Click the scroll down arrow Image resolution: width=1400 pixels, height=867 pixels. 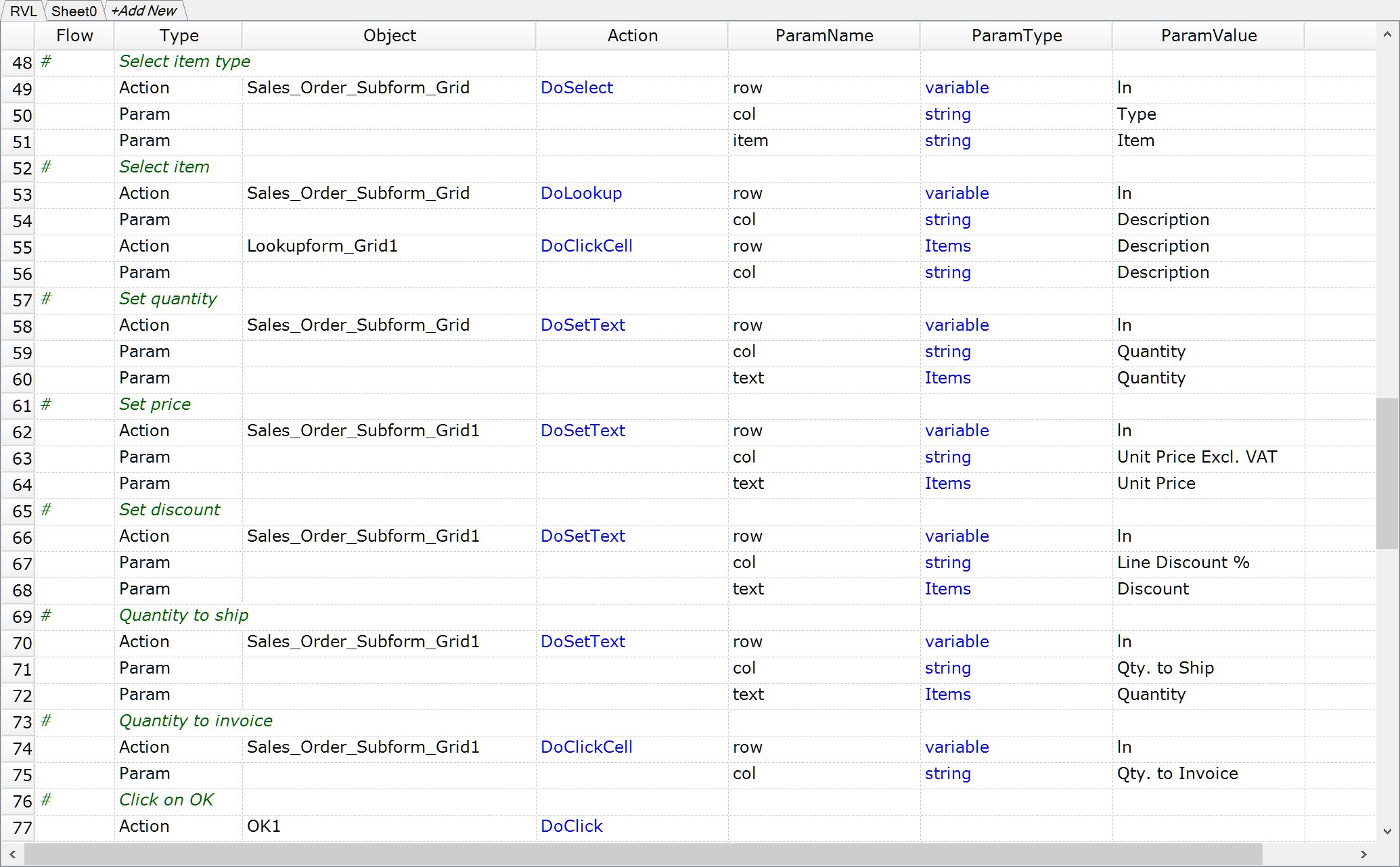tap(1386, 831)
